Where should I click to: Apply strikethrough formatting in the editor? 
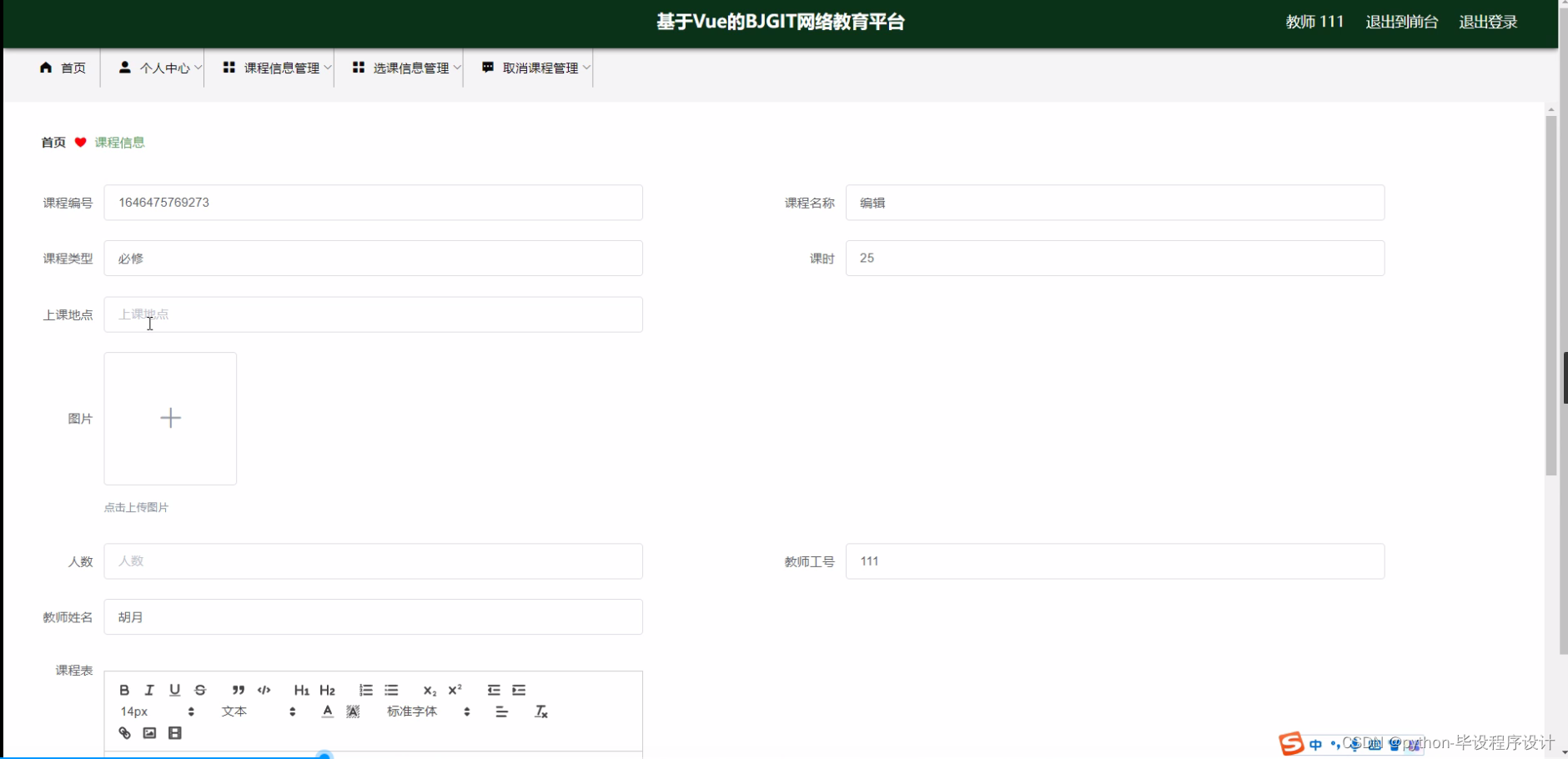pyautogui.click(x=199, y=690)
